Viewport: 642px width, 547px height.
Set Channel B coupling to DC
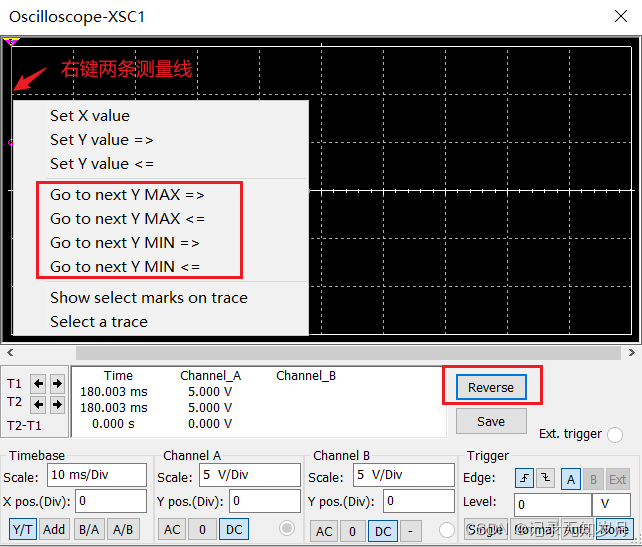point(383,531)
